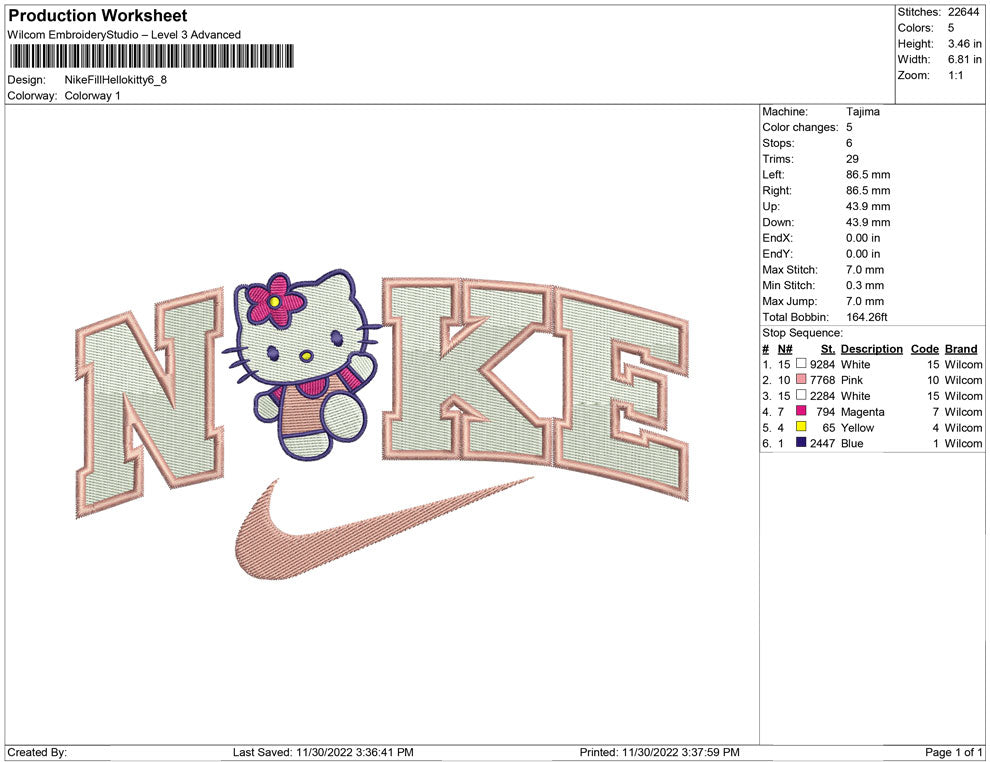The height and width of the screenshot is (762, 990).
Task: Click the 'Magenta' description in row 4
Action: [862, 412]
